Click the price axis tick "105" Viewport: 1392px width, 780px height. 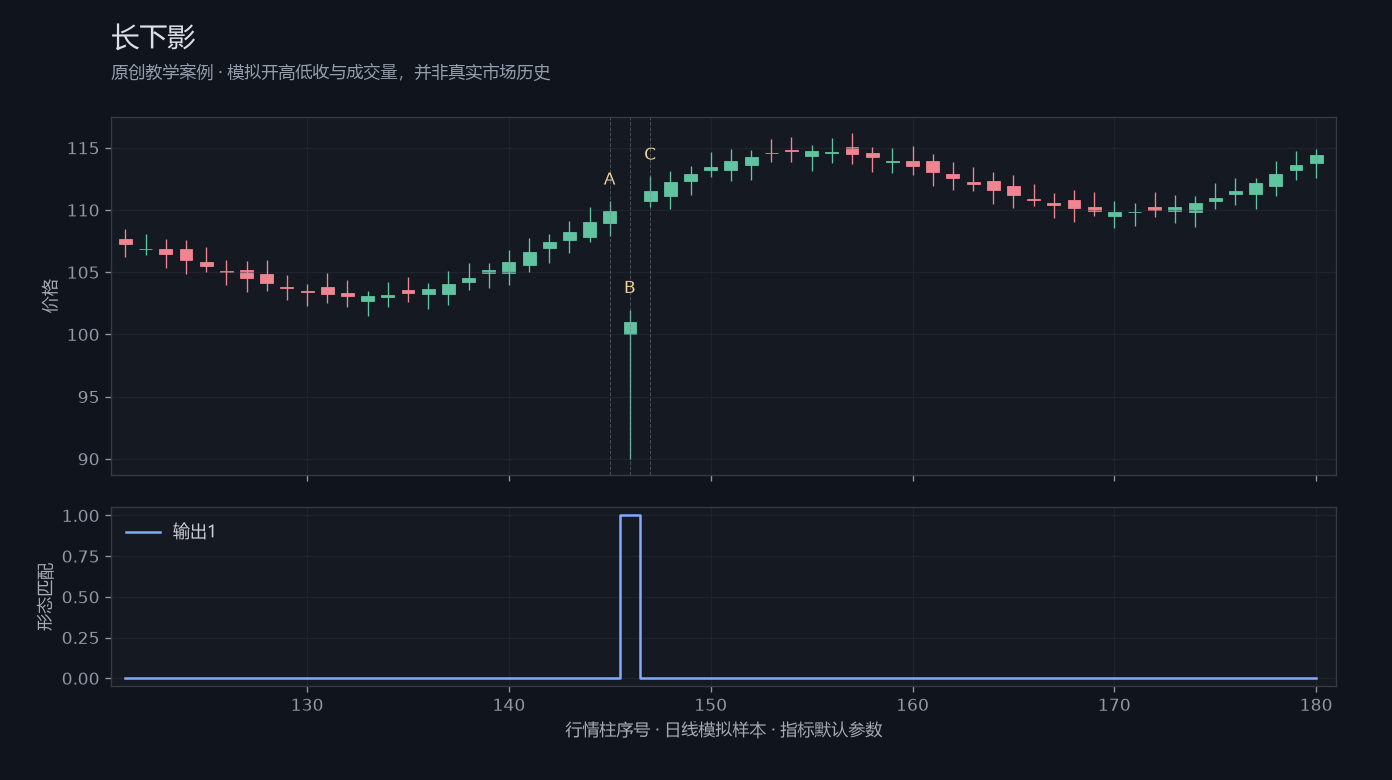pos(84,273)
